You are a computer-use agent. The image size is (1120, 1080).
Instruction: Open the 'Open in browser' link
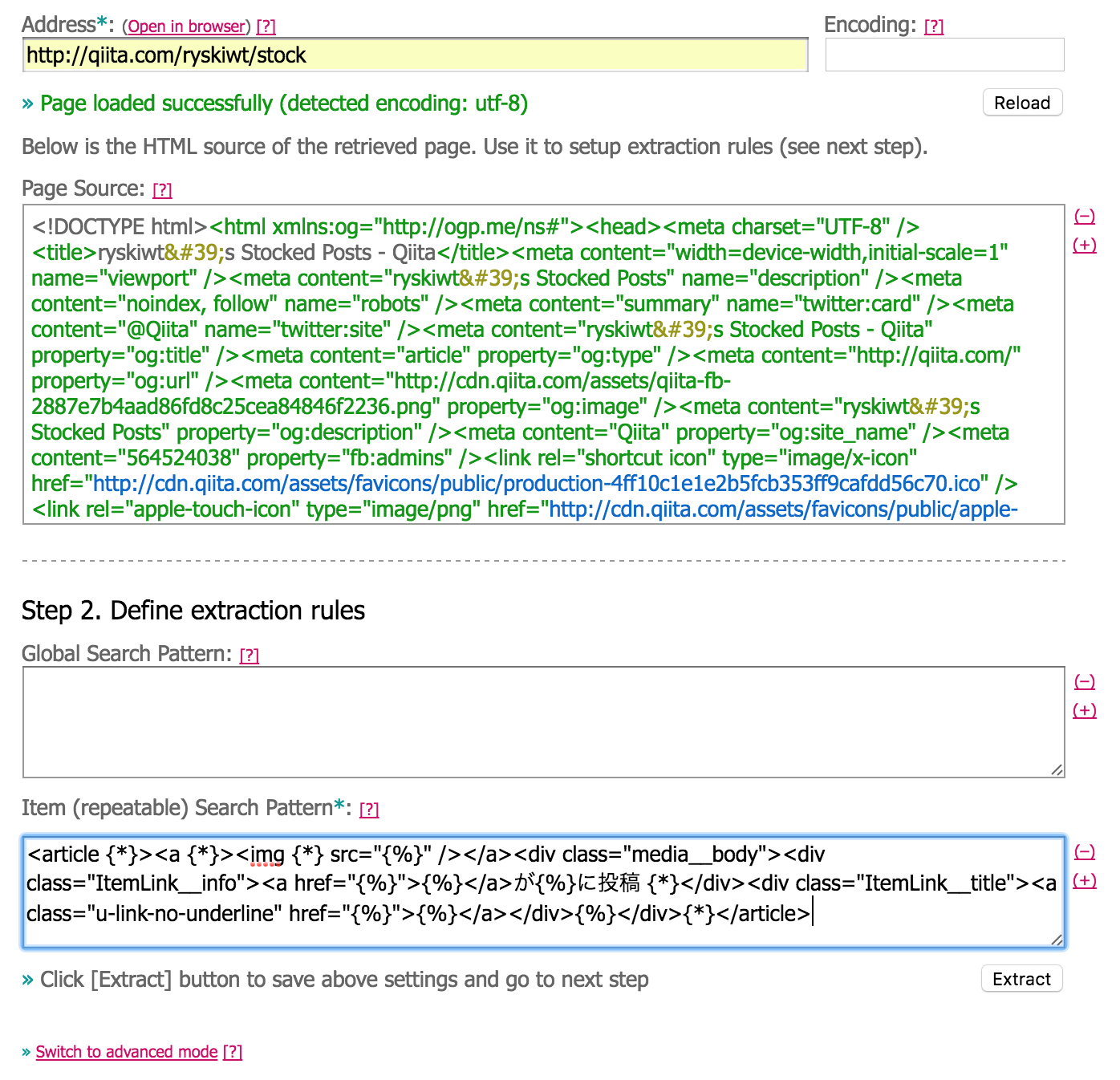coord(186,26)
